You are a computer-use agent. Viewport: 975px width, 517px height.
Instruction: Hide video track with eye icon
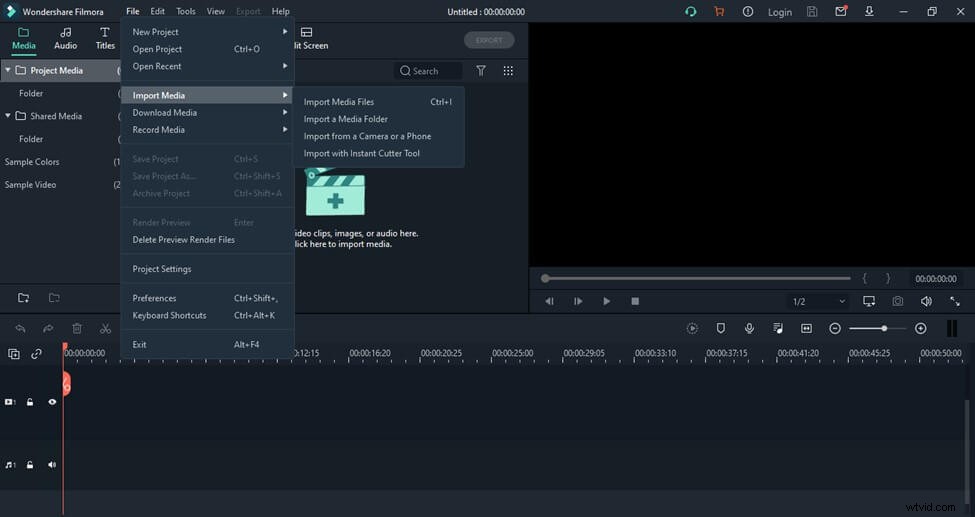[52, 403]
